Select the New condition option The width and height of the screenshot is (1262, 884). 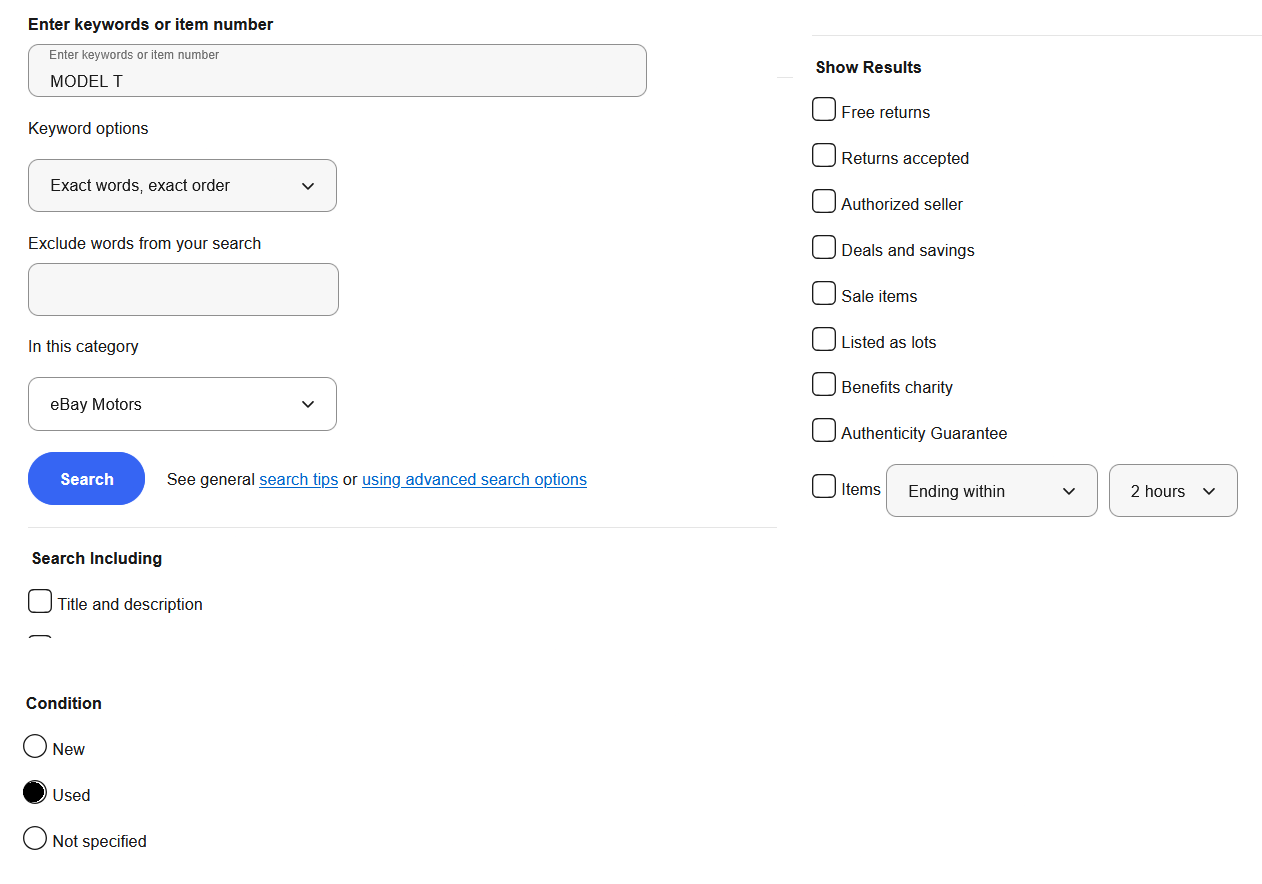(x=35, y=747)
